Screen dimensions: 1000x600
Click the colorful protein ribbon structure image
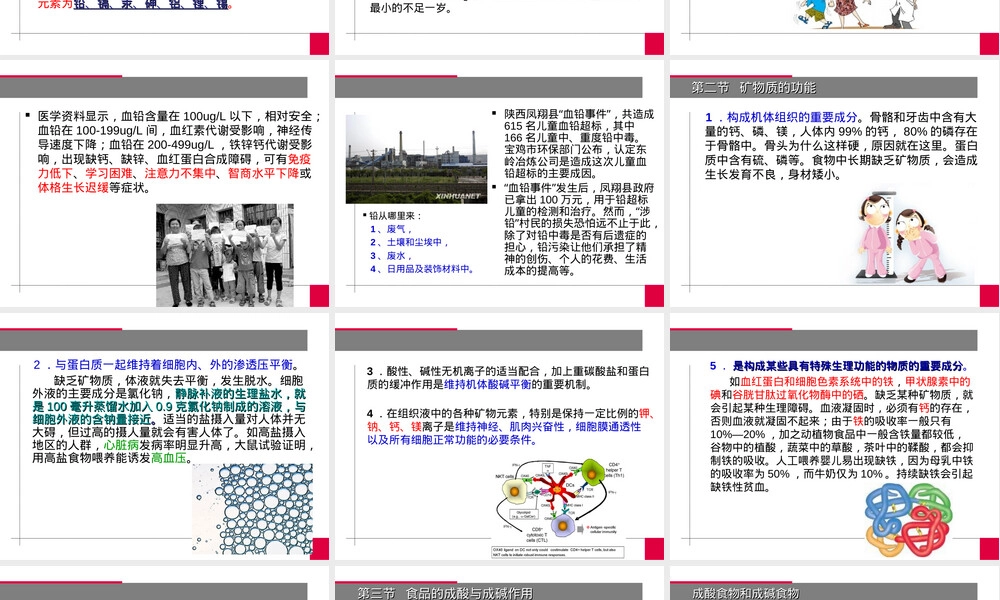[x=910, y=520]
